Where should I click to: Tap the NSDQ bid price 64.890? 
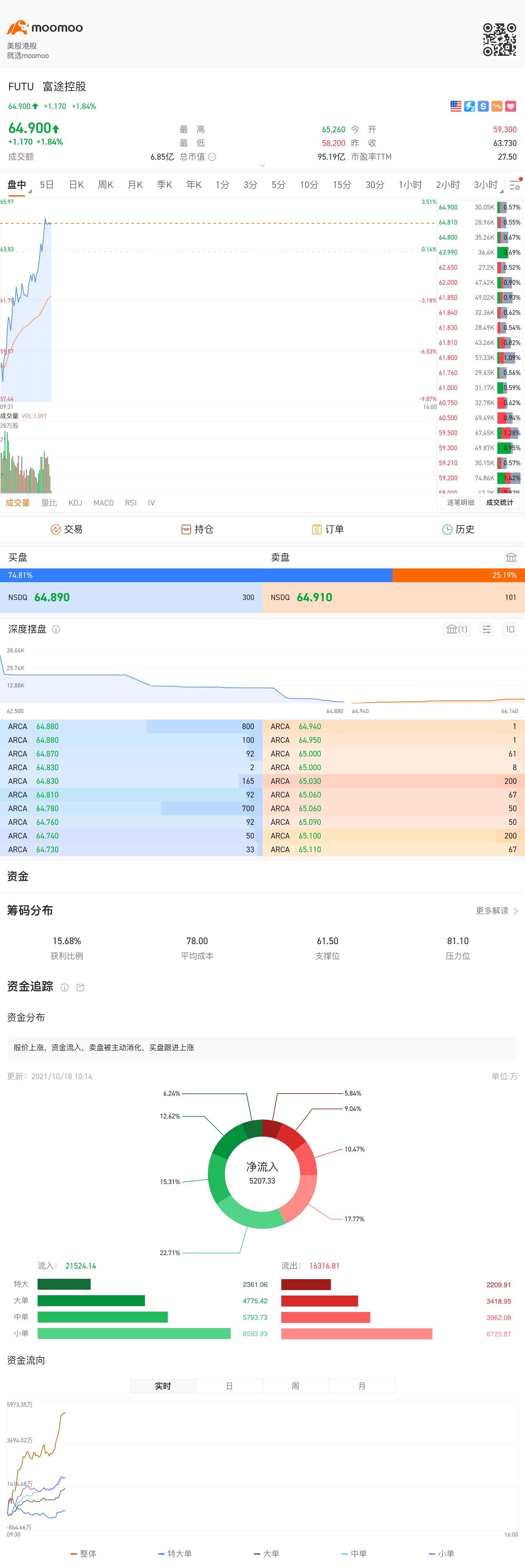(x=52, y=597)
